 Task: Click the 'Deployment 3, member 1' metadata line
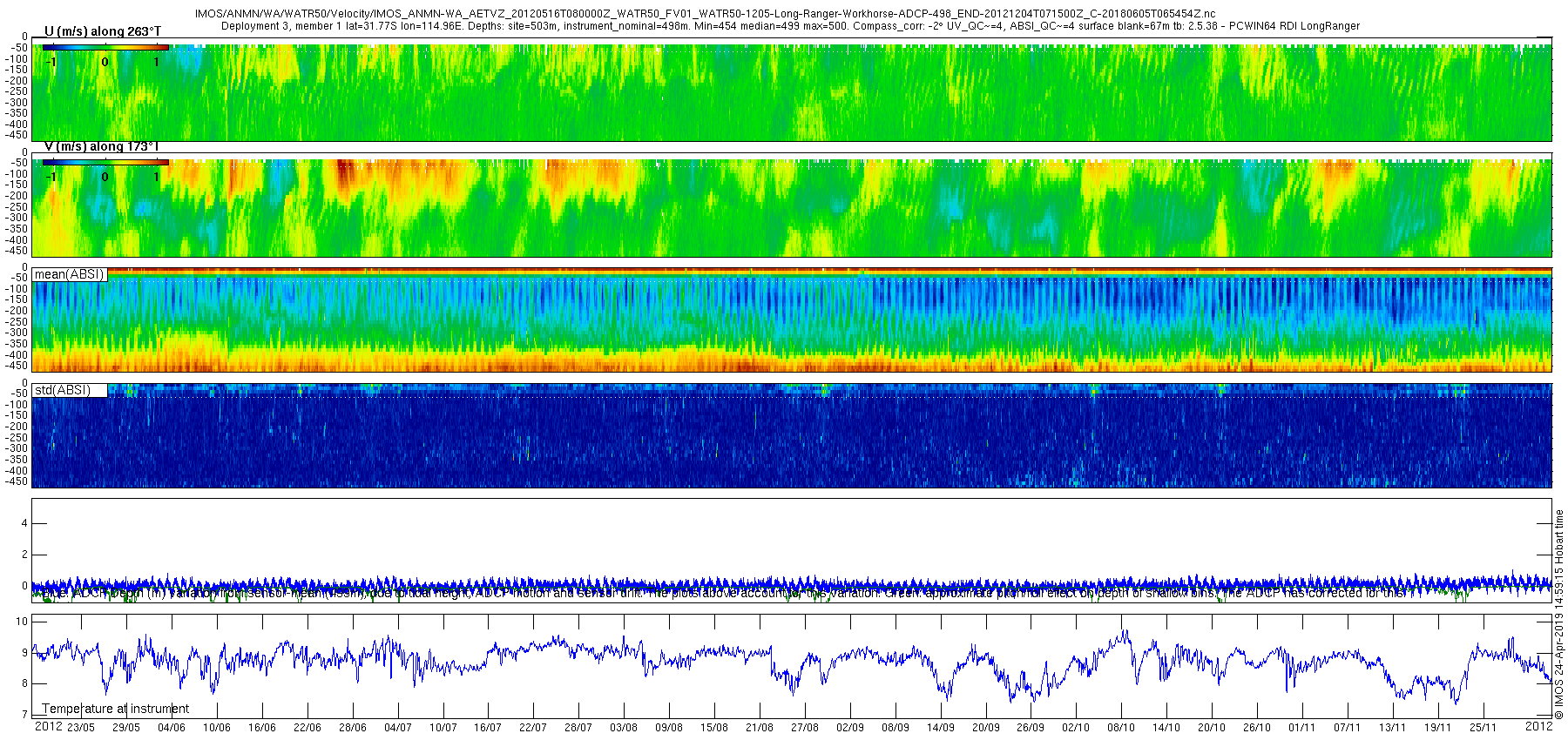point(790,26)
